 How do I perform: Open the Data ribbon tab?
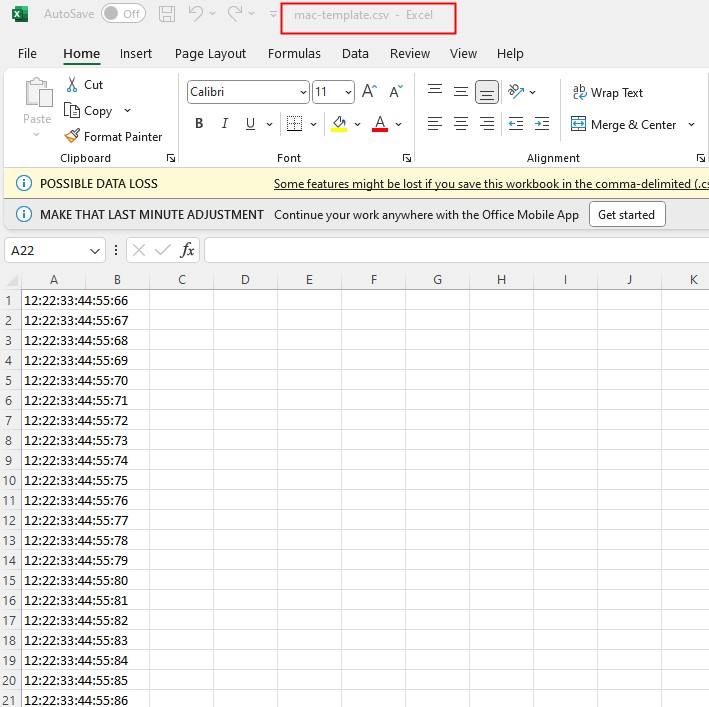355,53
